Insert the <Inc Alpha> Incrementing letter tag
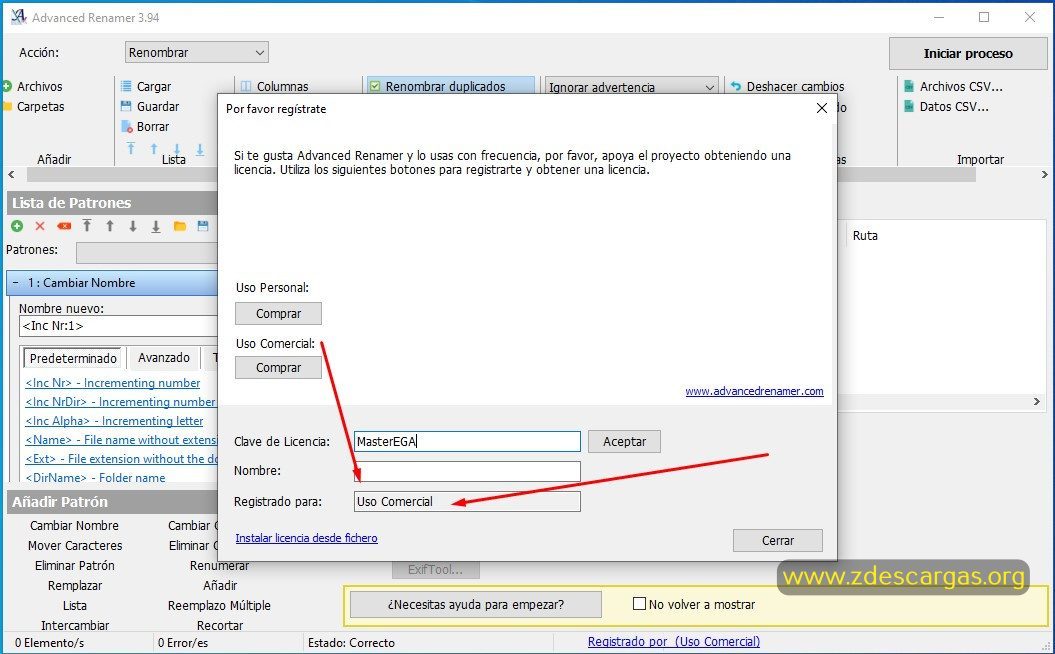This screenshot has width=1055, height=654. [114, 421]
